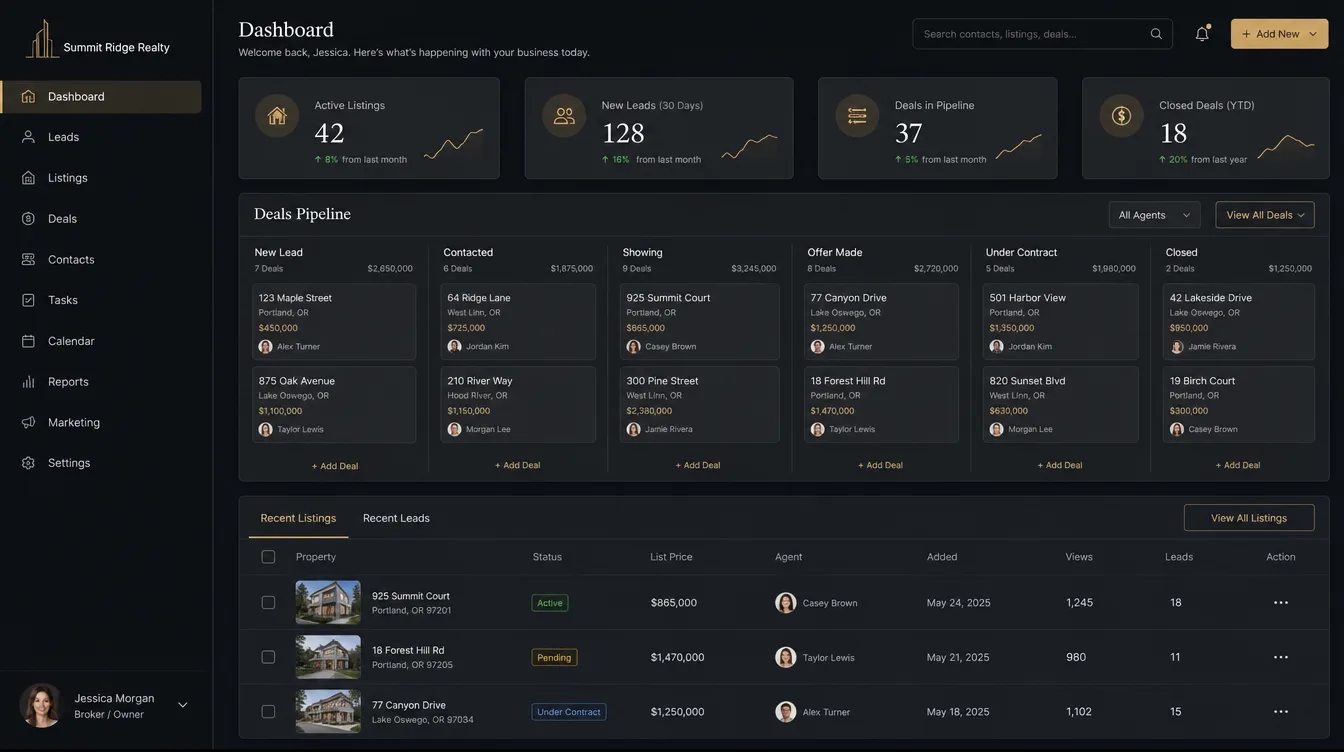Open the 77 Canyon Drive listing thumbnail
This screenshot has height=752, width=1344.
click(x=328, y=712)
